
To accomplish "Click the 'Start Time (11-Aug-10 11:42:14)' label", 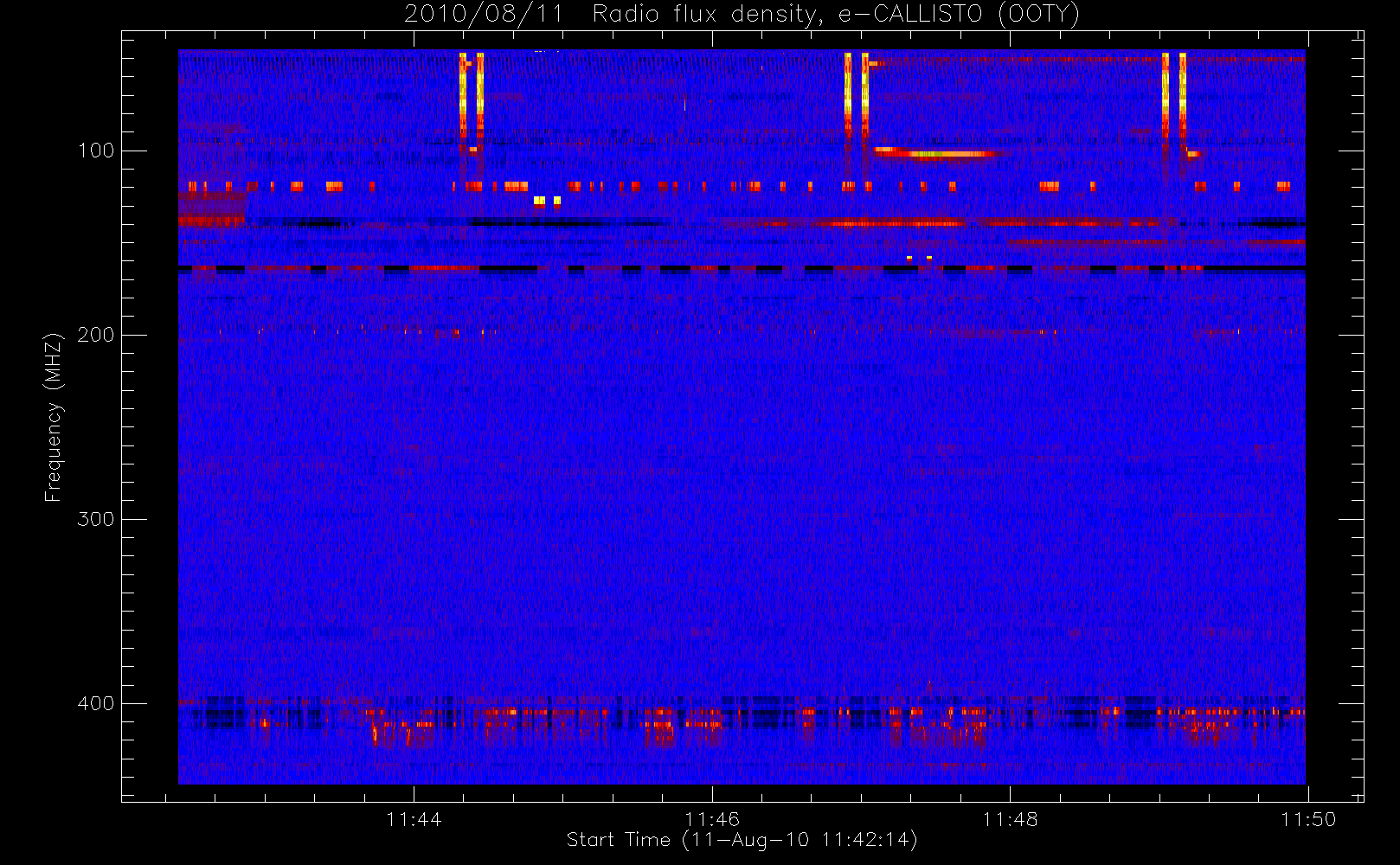I will pos(742,840).
